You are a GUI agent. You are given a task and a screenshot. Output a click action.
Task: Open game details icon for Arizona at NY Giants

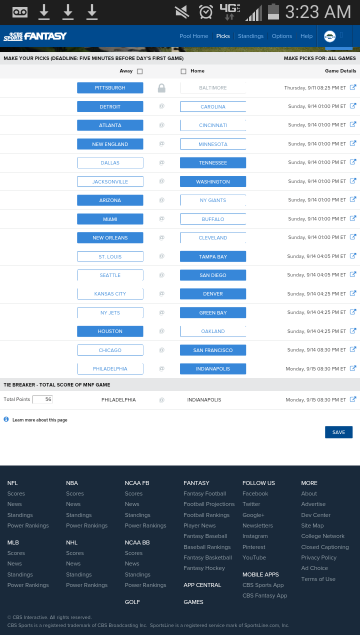click(353, 200)
